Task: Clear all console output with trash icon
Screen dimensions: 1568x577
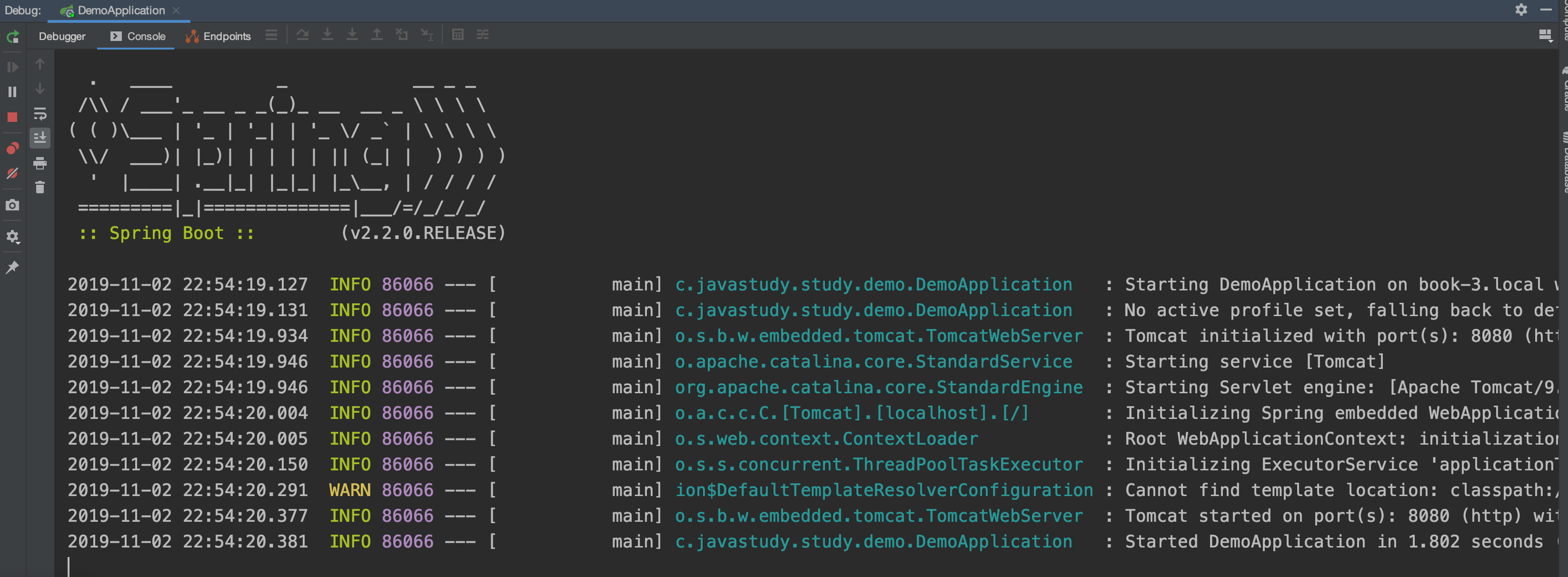Action: point(40,188)
